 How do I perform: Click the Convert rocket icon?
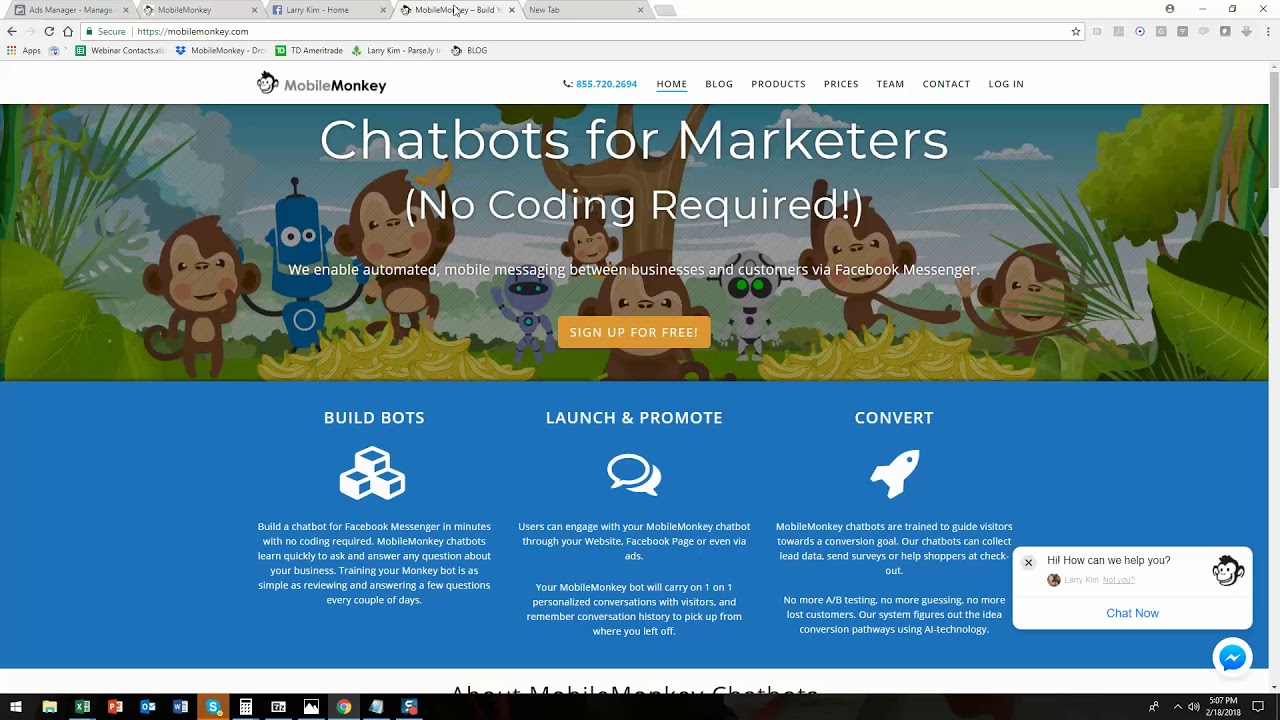point(894,473)
